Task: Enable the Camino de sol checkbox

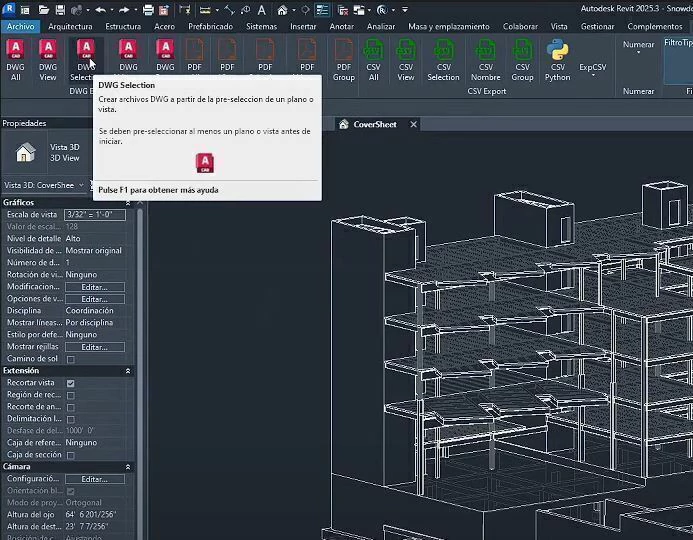Action: click(x=71, y=359)
